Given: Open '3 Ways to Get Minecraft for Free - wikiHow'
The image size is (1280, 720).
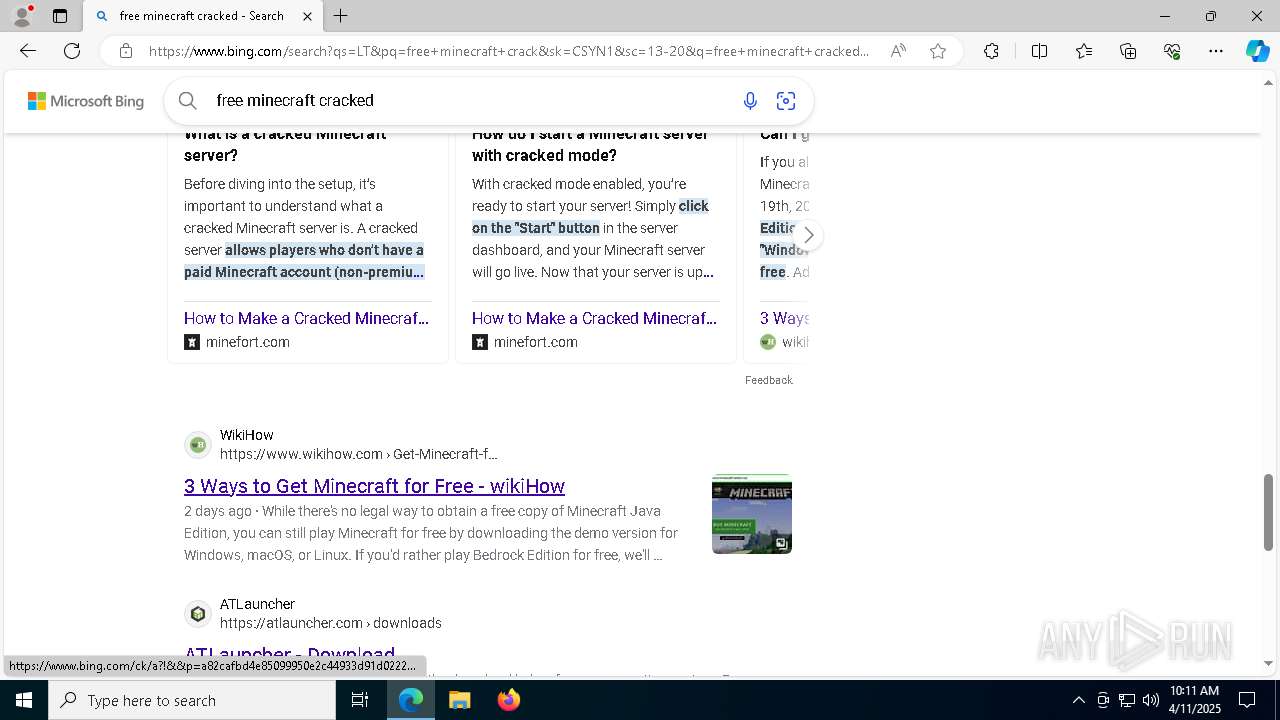Looking at the screenshot, I should (374, 486).
